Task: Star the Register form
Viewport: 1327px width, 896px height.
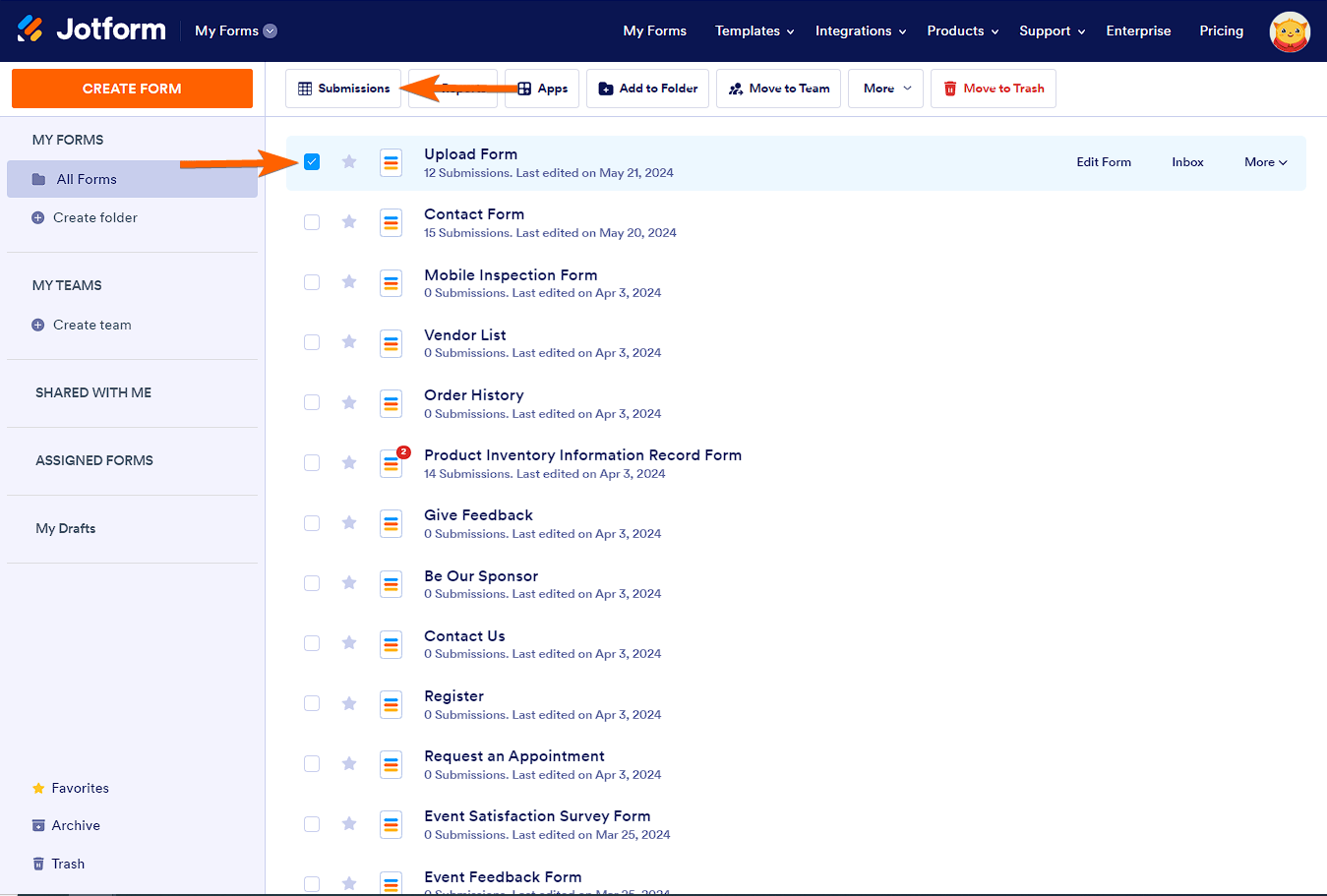Action: [x=349, y=703]
